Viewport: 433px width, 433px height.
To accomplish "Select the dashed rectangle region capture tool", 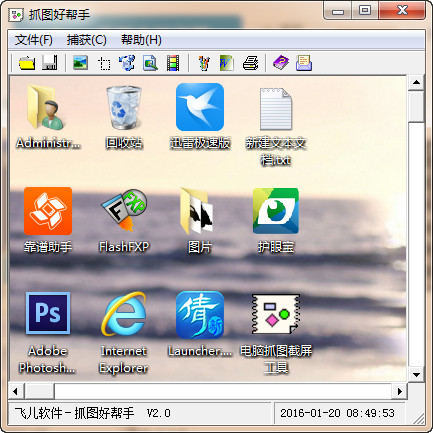I will coord(104,63).
